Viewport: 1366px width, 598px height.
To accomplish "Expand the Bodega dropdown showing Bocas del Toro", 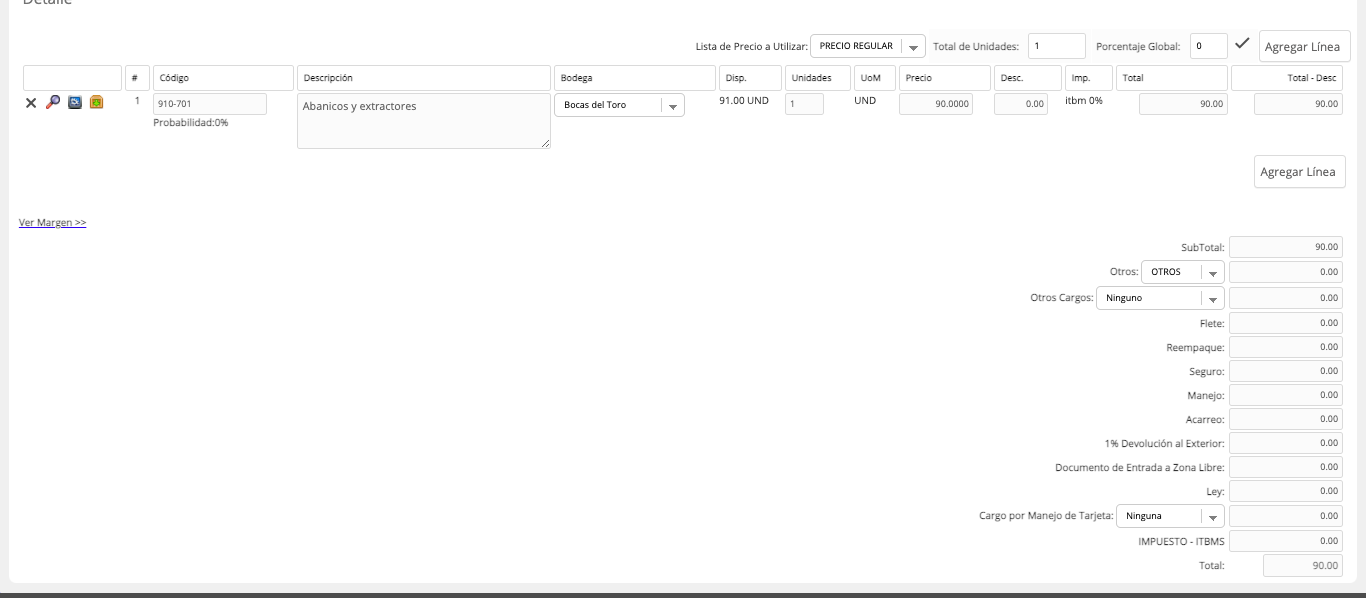I will coord(619,105).
